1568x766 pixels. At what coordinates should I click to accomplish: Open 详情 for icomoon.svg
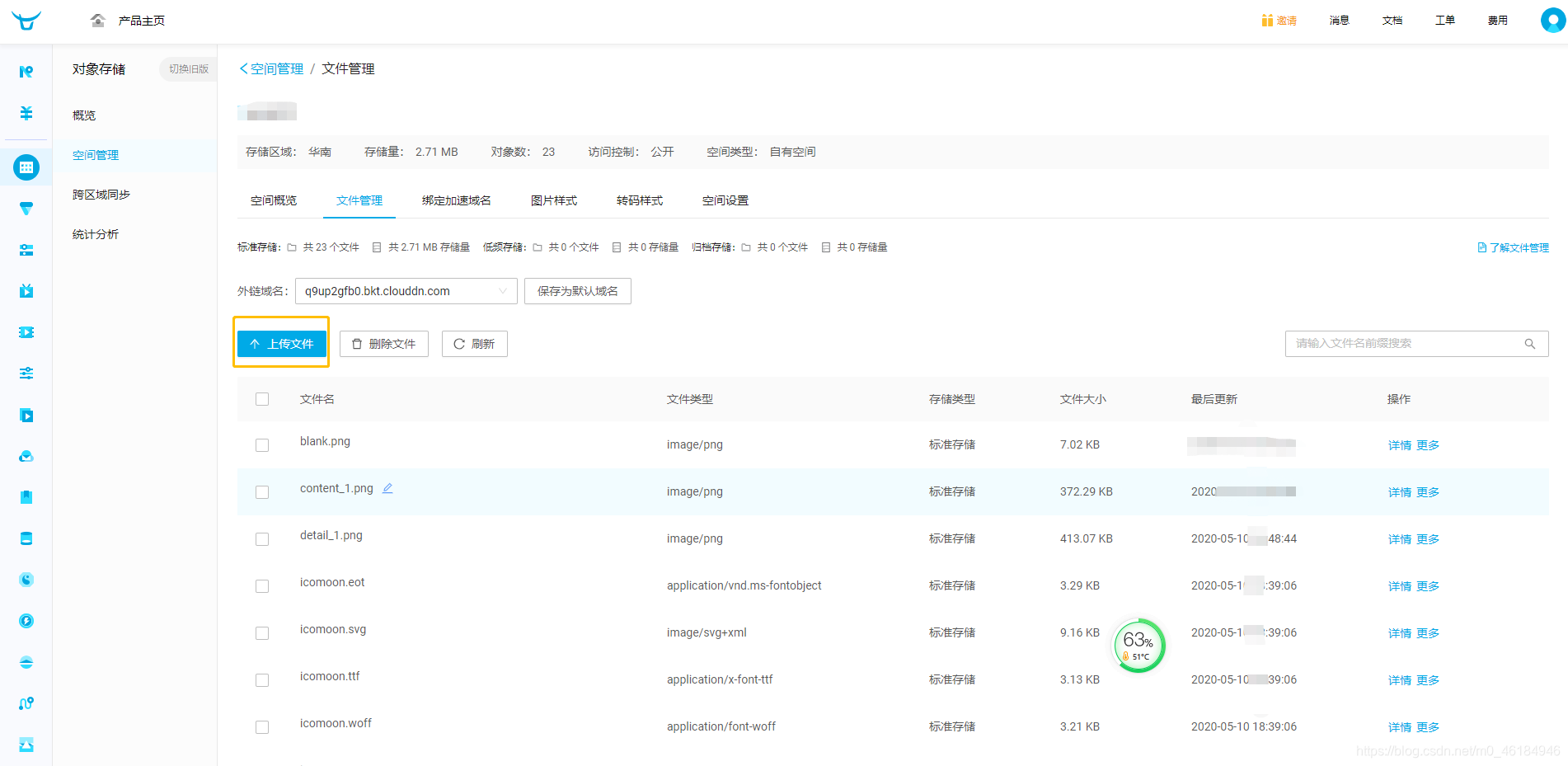click(x=1400, y=633)
